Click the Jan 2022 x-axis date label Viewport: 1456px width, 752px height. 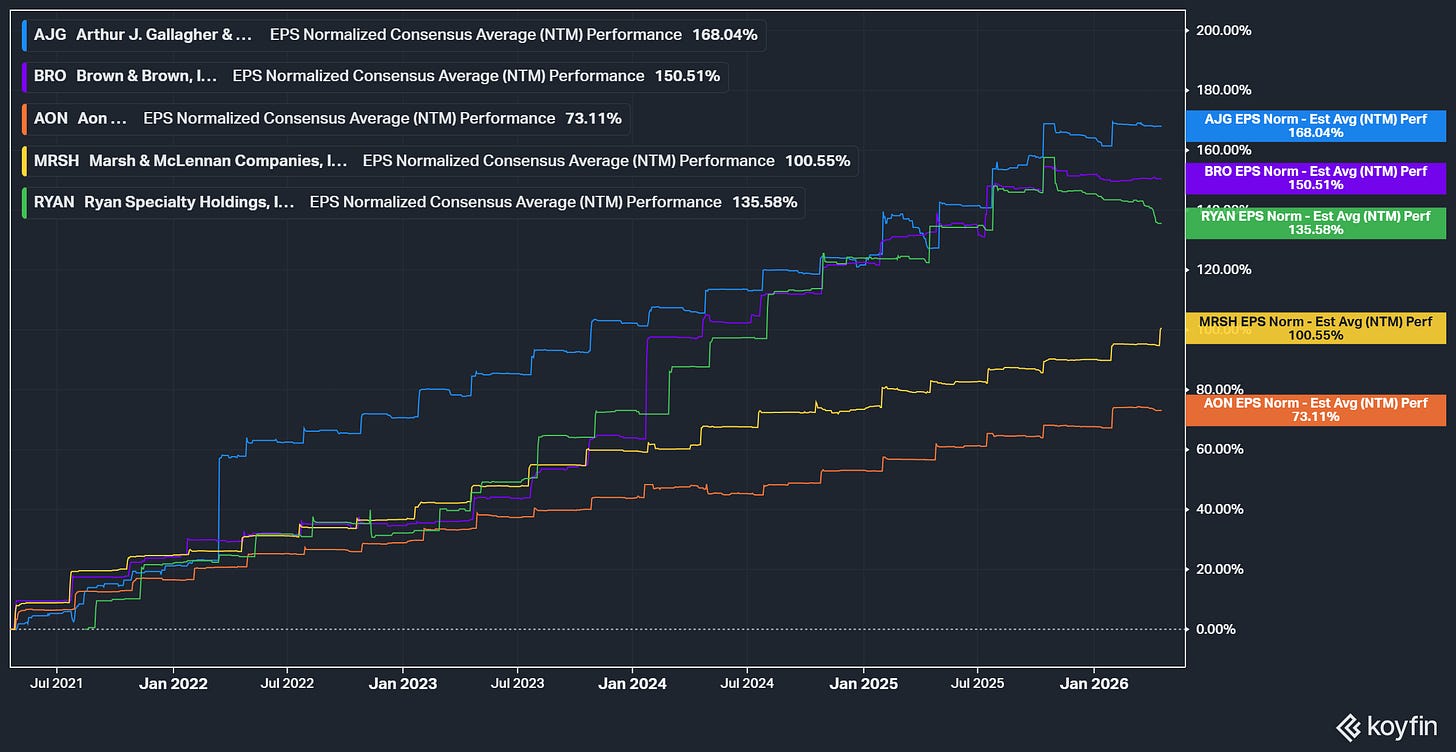173,684
